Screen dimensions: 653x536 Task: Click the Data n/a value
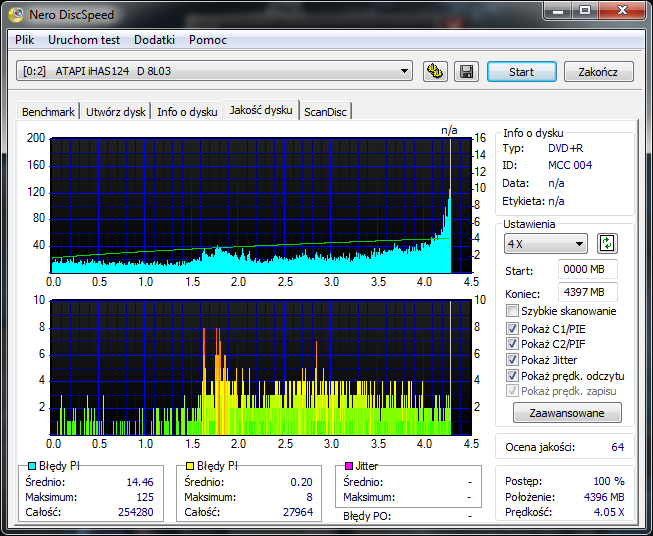[556, 183]
